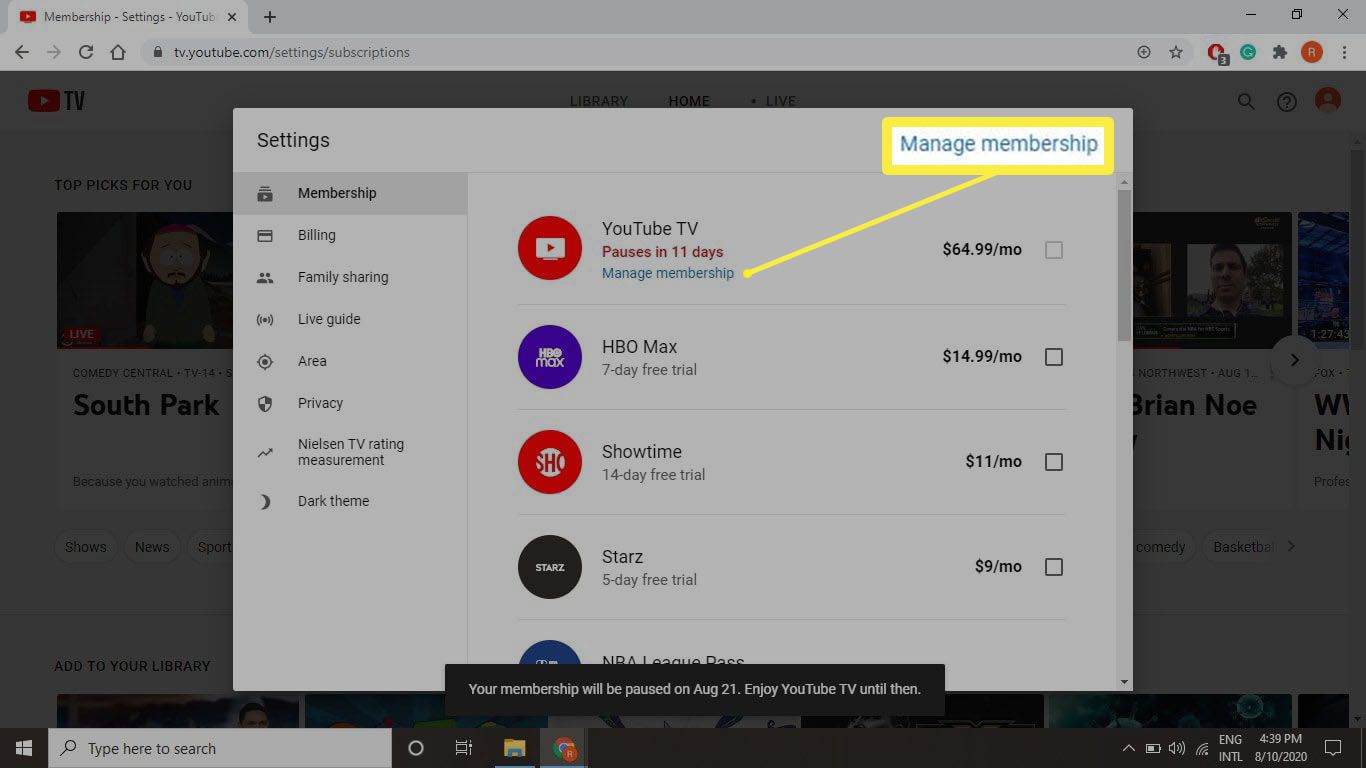Open the Billing settings section
Viewport: 1366px width, 768px height.
click(x=350, y=235)
